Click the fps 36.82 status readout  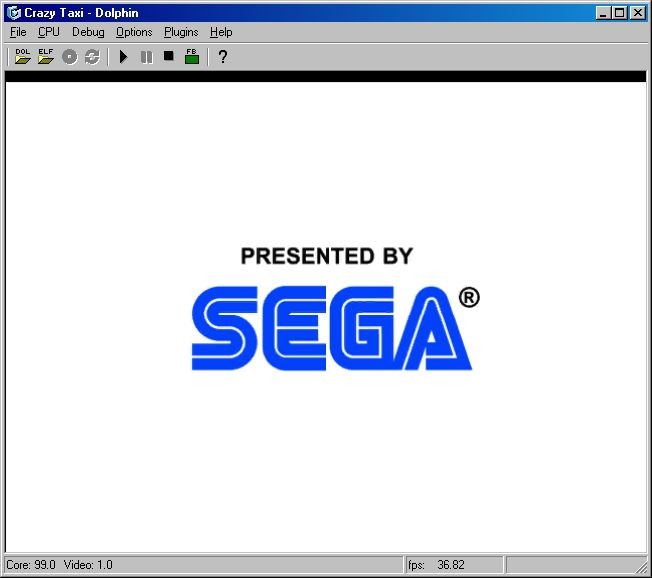436,565
